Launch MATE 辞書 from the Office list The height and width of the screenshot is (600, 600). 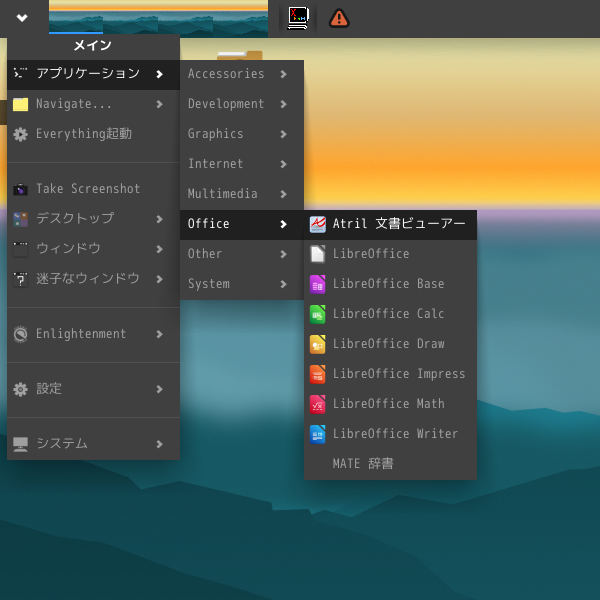click(390, 464)
